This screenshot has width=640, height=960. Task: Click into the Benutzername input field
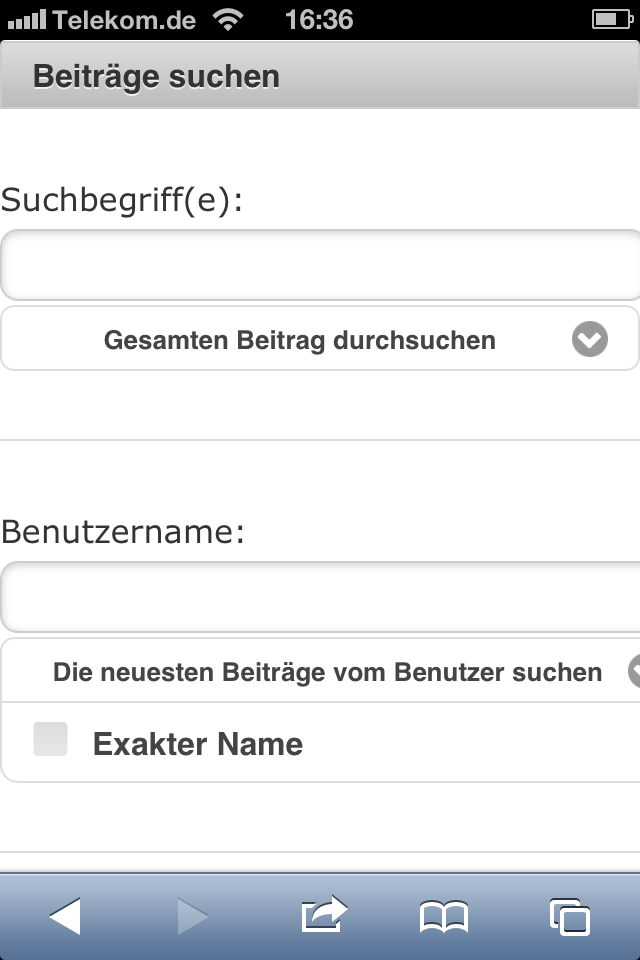pyautogui.click(x=320, y=597)
